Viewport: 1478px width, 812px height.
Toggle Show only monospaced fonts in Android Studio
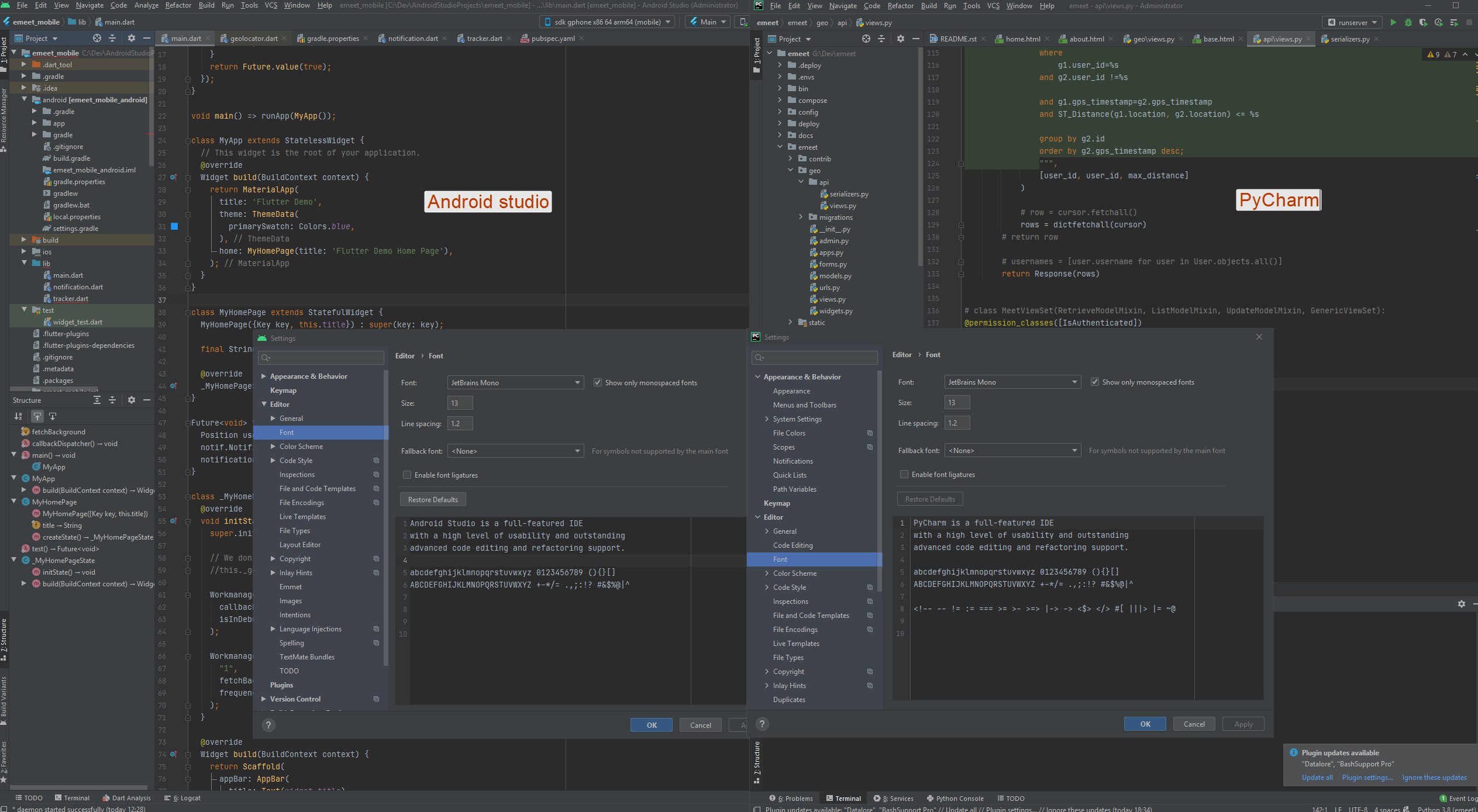[597, 382]
